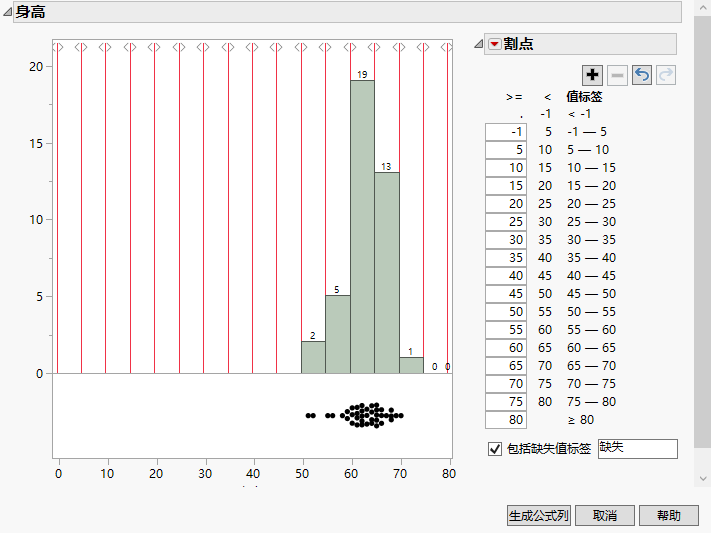Select the >= field in row 75 — 80

(506, 402)
